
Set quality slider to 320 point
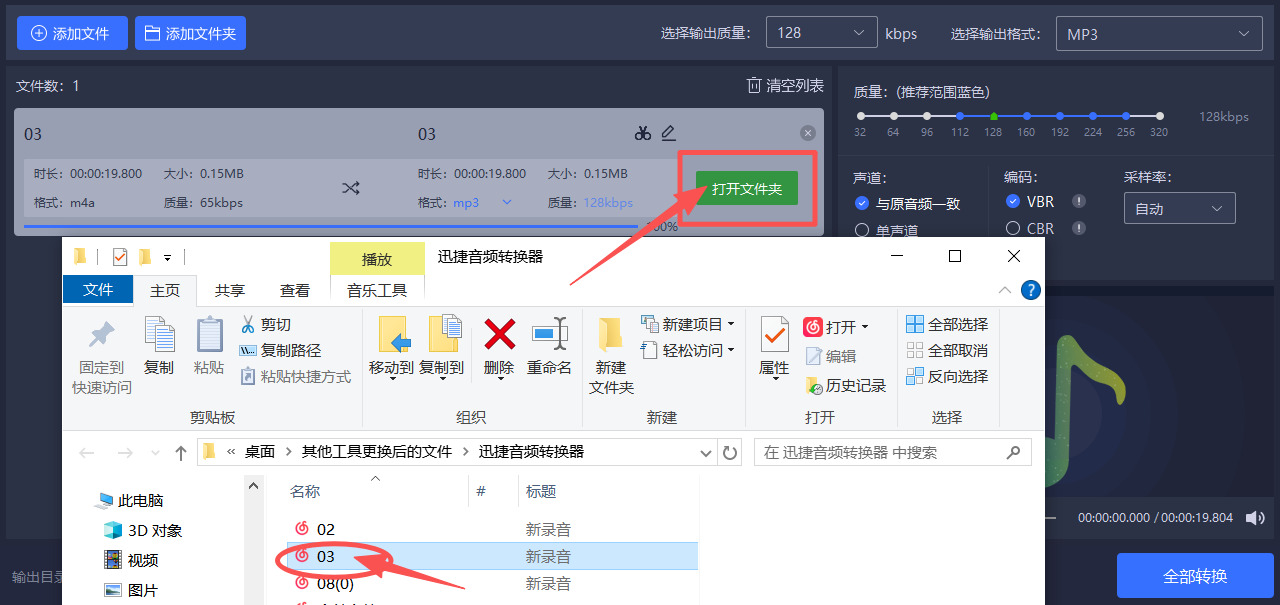1159,116
